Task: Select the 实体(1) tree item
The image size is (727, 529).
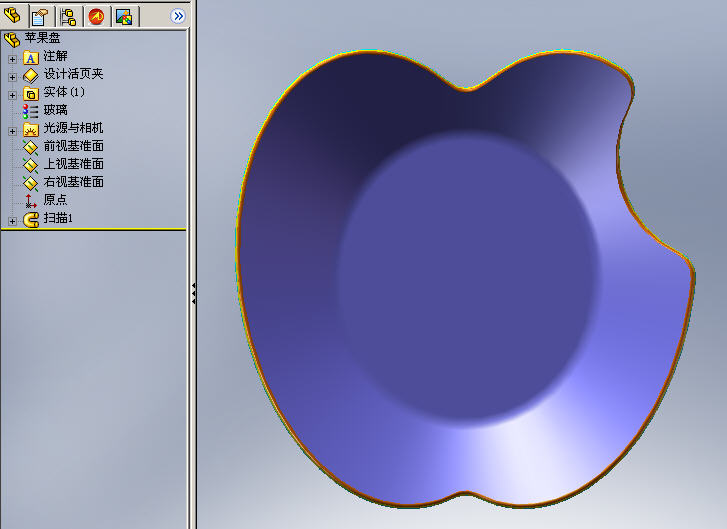Action: click(64, 92)
